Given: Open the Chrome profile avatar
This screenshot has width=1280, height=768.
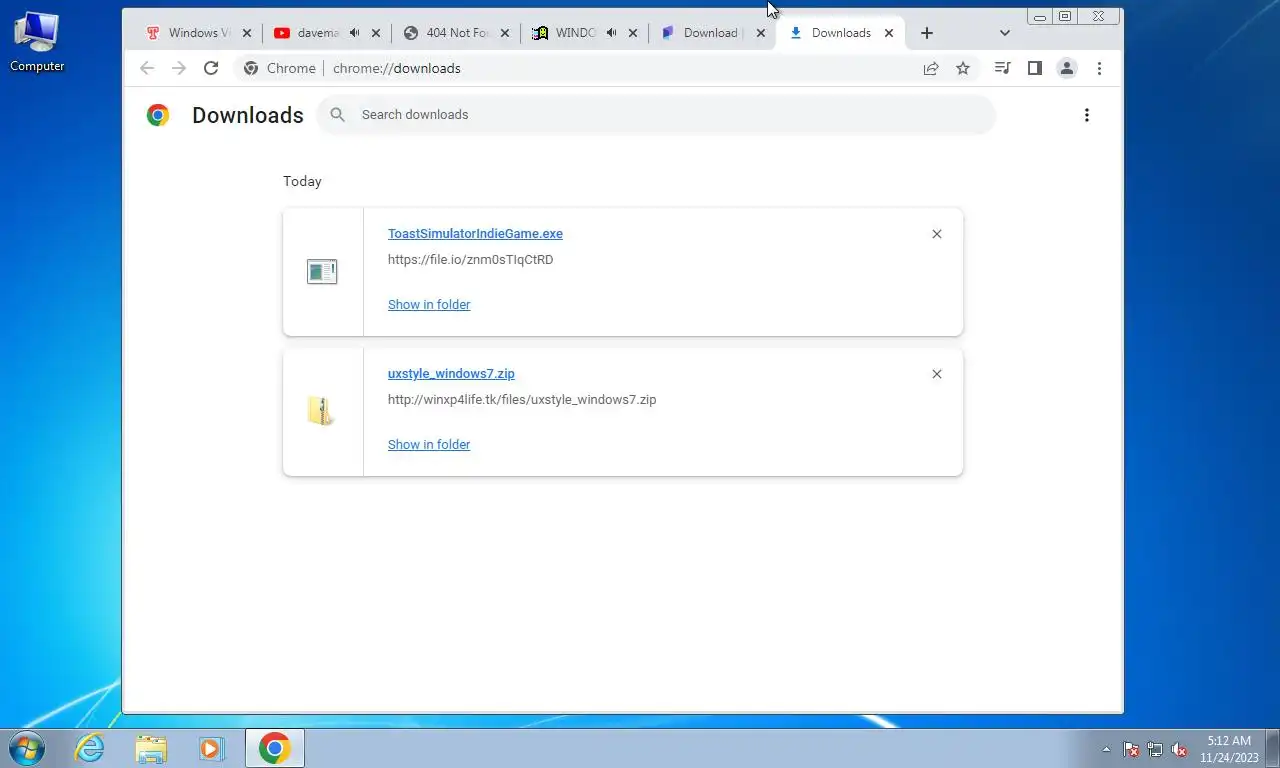Looking at the screenshot, I should point(1067,68).
